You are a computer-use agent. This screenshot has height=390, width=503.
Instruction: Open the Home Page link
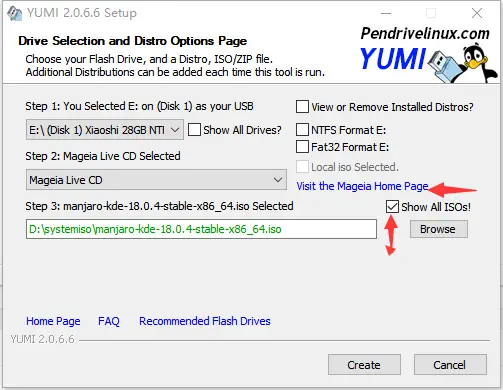click(x=53, y=321)
